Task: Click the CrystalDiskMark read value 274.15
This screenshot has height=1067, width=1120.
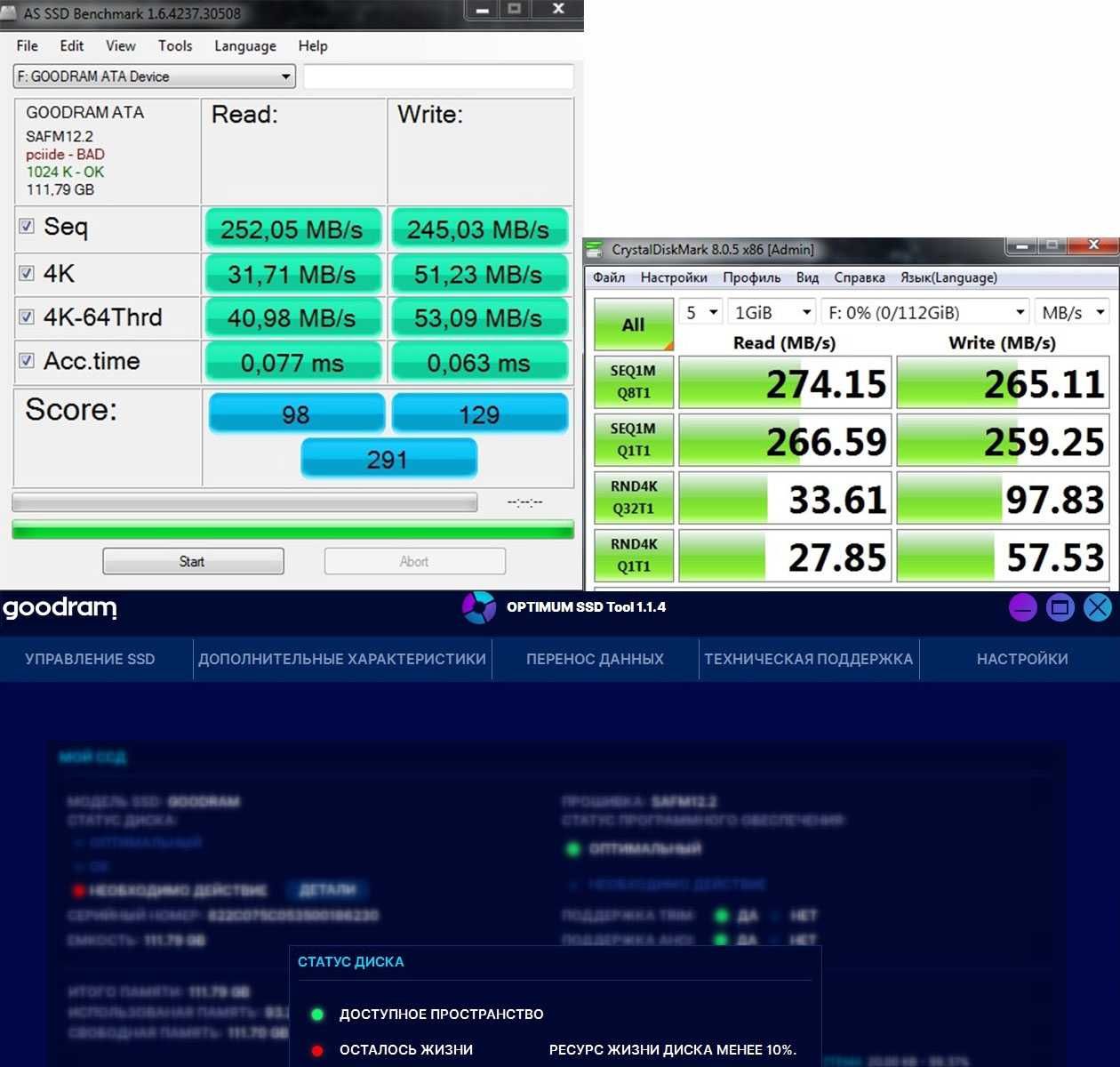Action: pos(785,382)
